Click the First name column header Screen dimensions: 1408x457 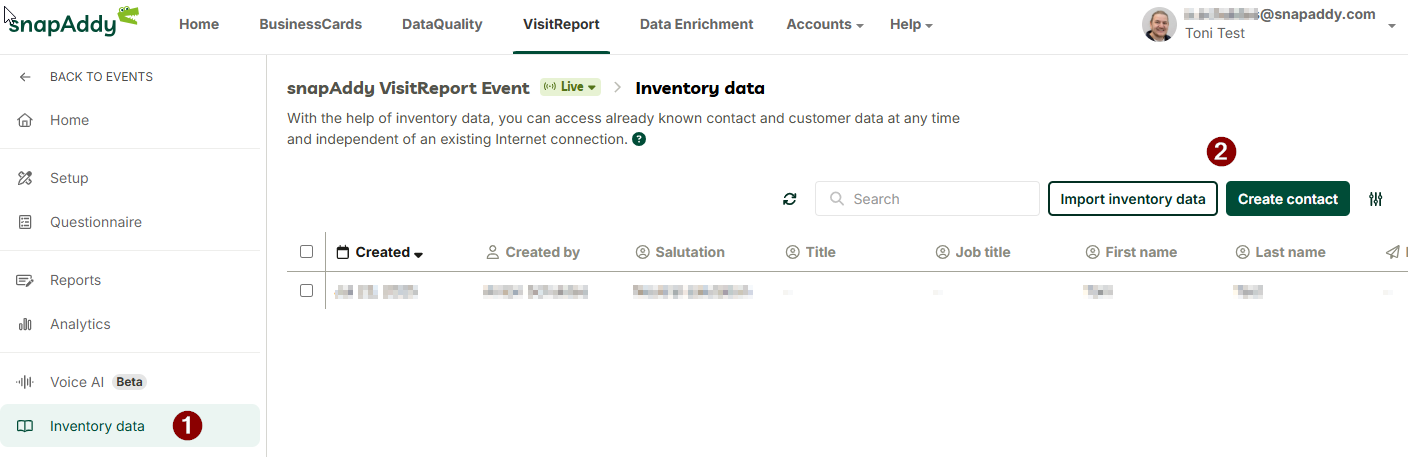pyautogui.click(x=1131, y=252)
